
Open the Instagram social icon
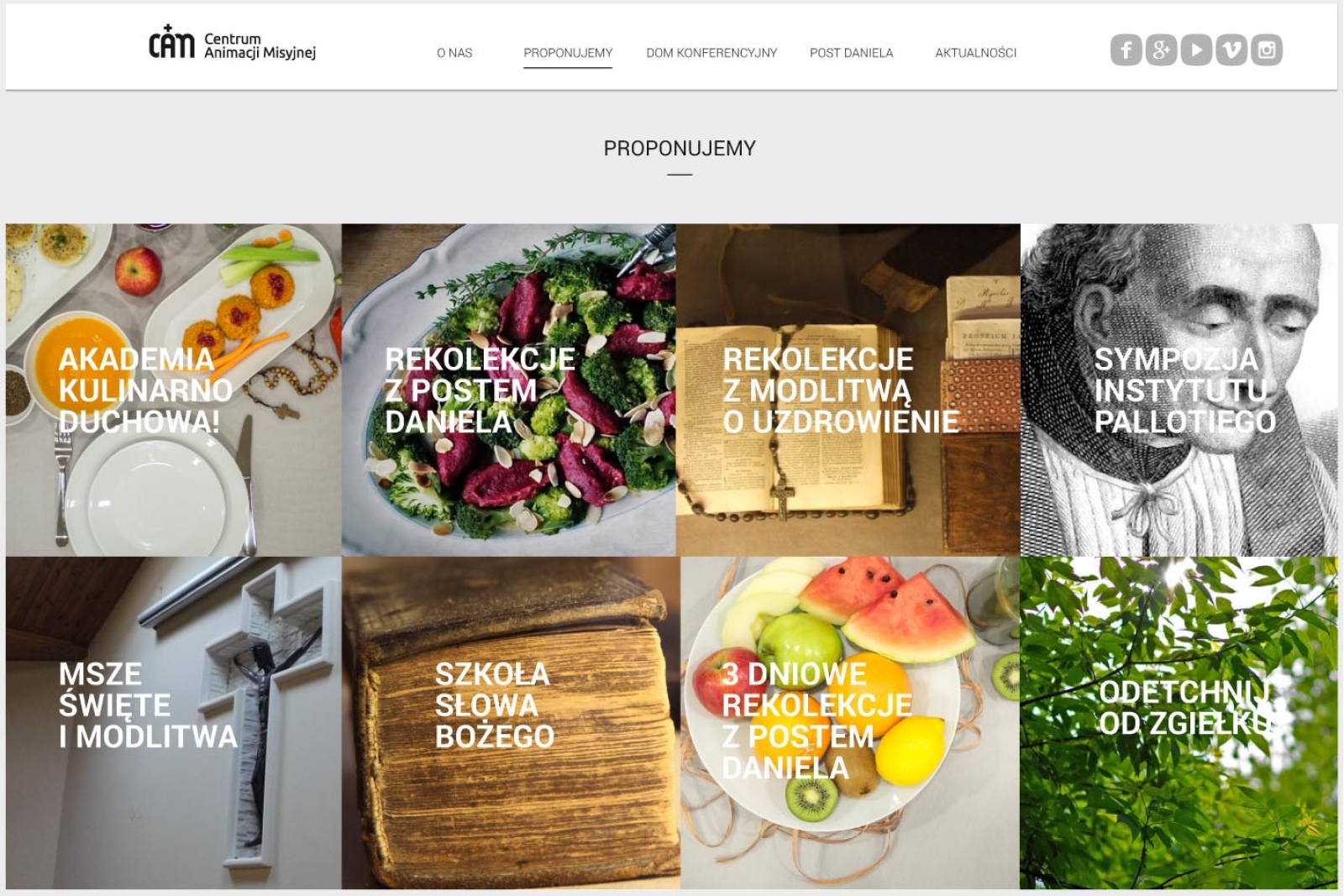pos(1267,50)
